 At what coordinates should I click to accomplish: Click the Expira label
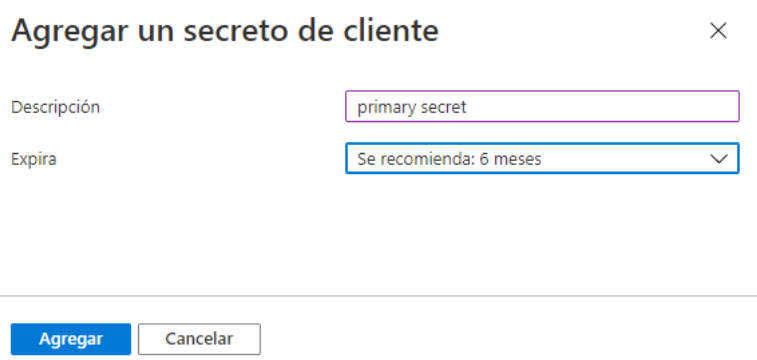coord(34,159)
